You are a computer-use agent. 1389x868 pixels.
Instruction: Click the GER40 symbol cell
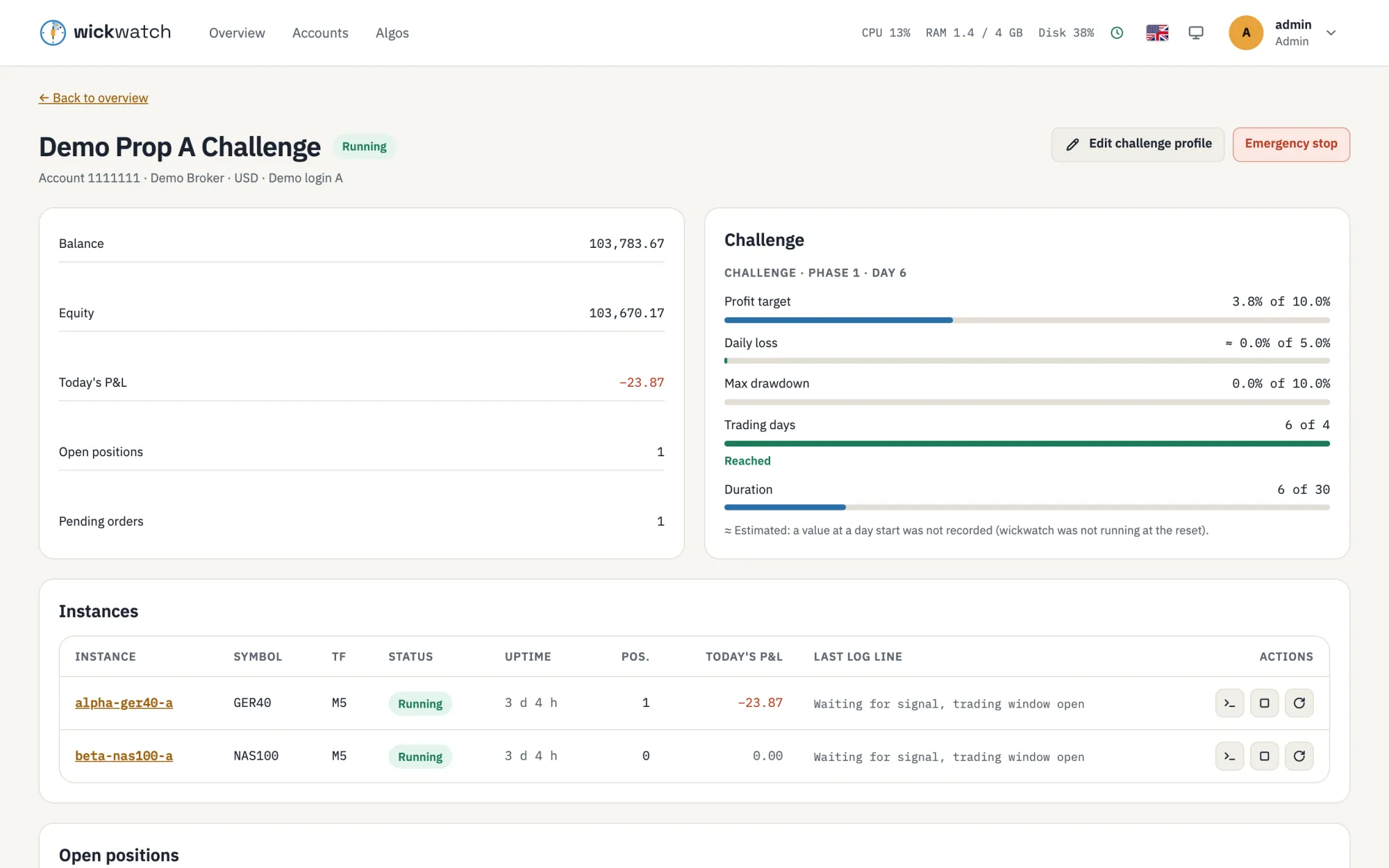252,703
